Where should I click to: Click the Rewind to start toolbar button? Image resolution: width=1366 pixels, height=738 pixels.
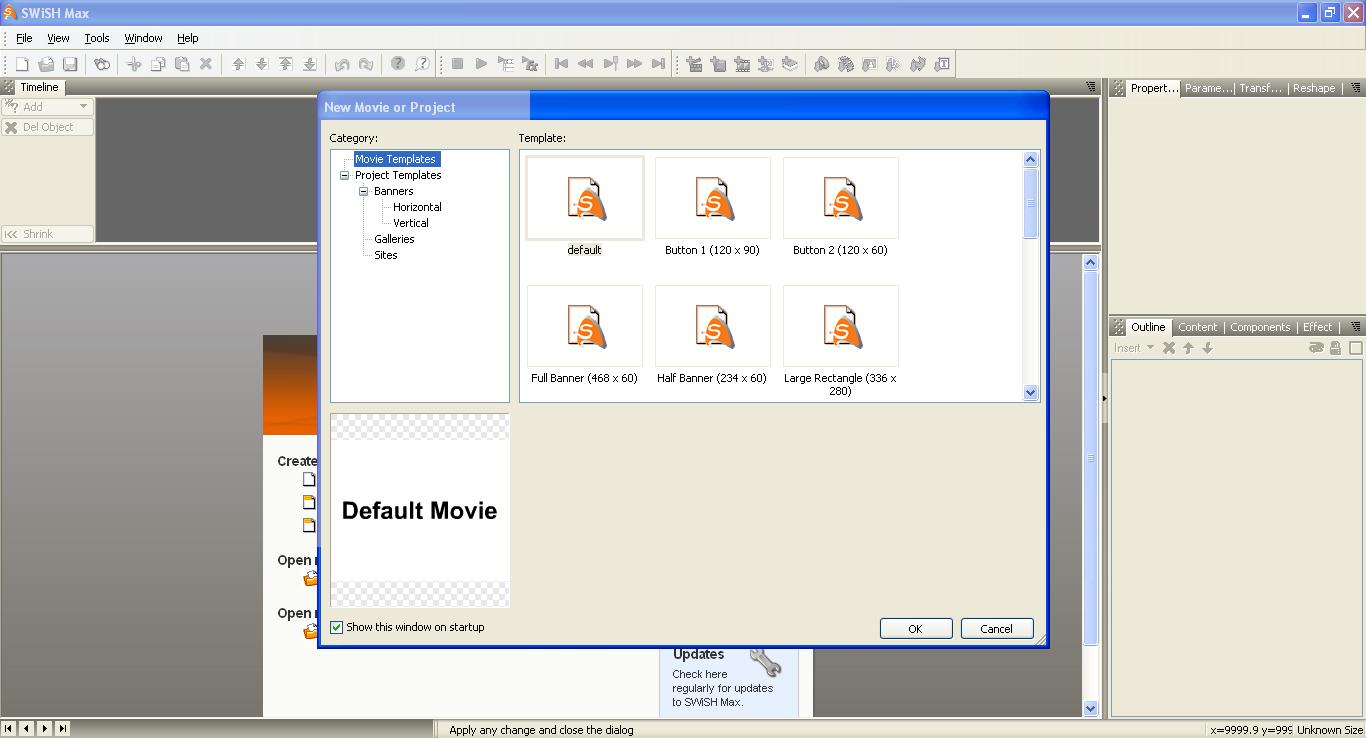561,64
